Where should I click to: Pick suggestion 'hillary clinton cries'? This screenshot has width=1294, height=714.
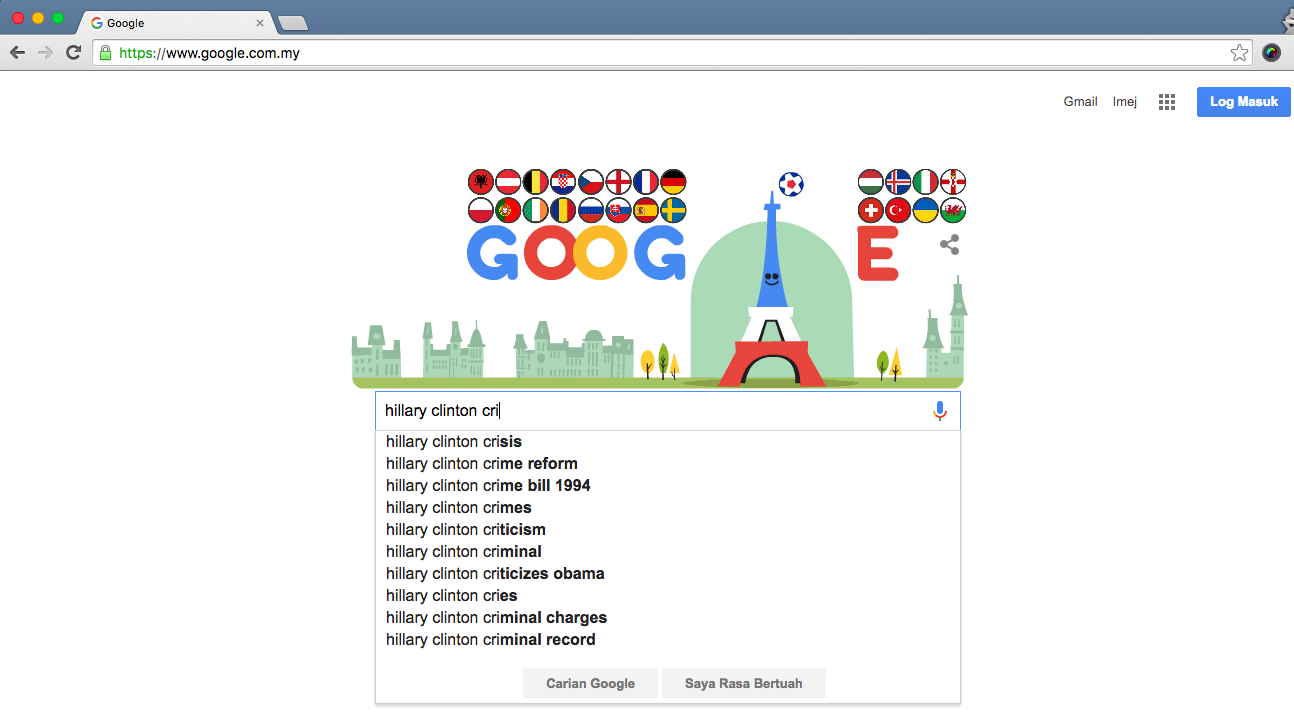(668, 596)
